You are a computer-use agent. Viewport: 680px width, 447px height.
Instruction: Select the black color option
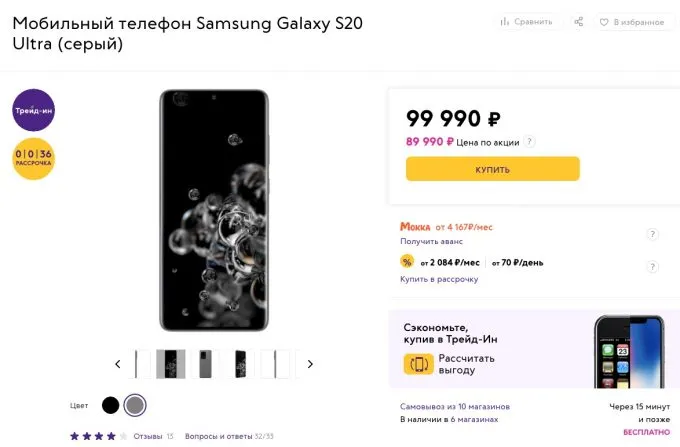(110, 405)
